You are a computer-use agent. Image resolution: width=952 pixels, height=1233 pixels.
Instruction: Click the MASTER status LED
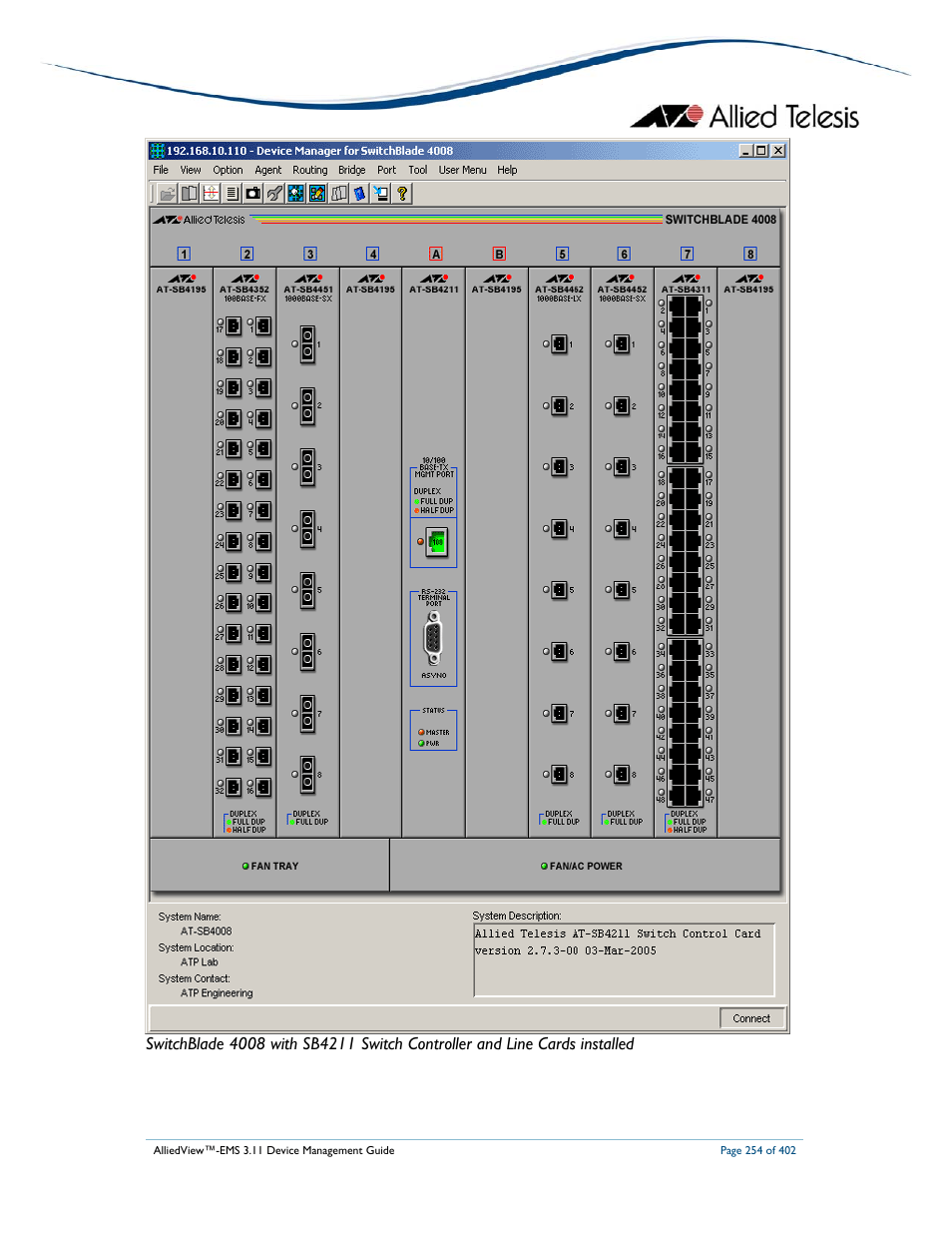[422, 732]
